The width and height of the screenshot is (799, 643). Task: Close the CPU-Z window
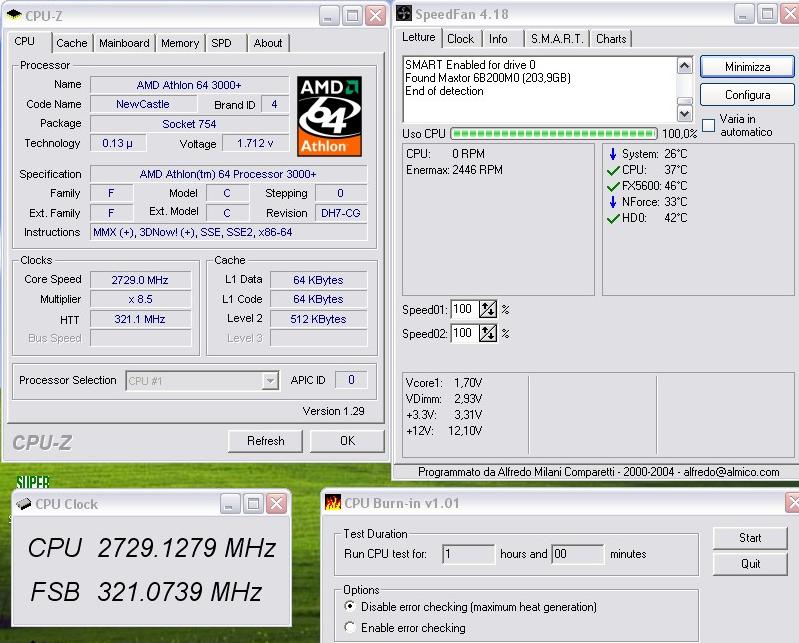[x=376, y=16]
